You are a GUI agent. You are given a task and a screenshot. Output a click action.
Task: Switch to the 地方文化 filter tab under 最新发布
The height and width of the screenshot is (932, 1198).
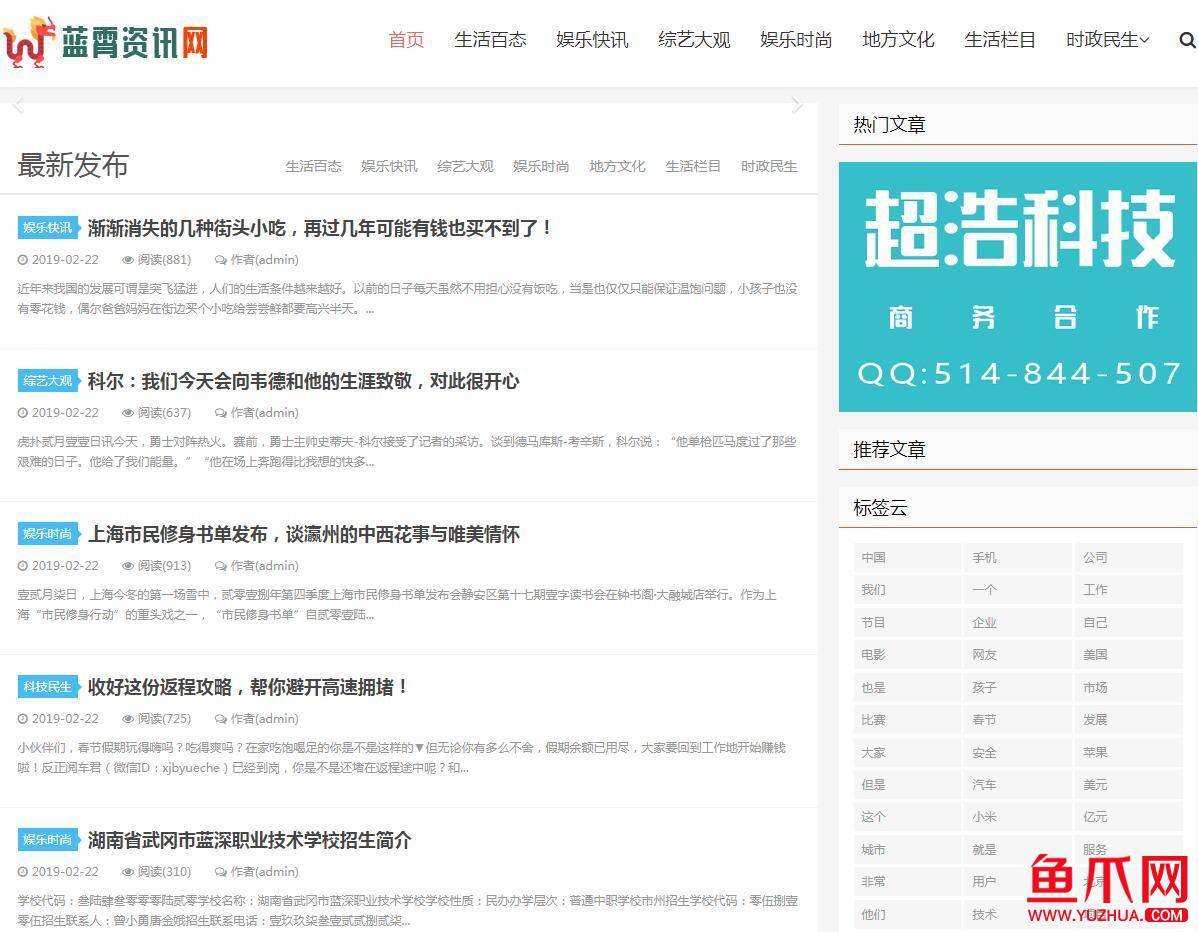pos(617,166)
